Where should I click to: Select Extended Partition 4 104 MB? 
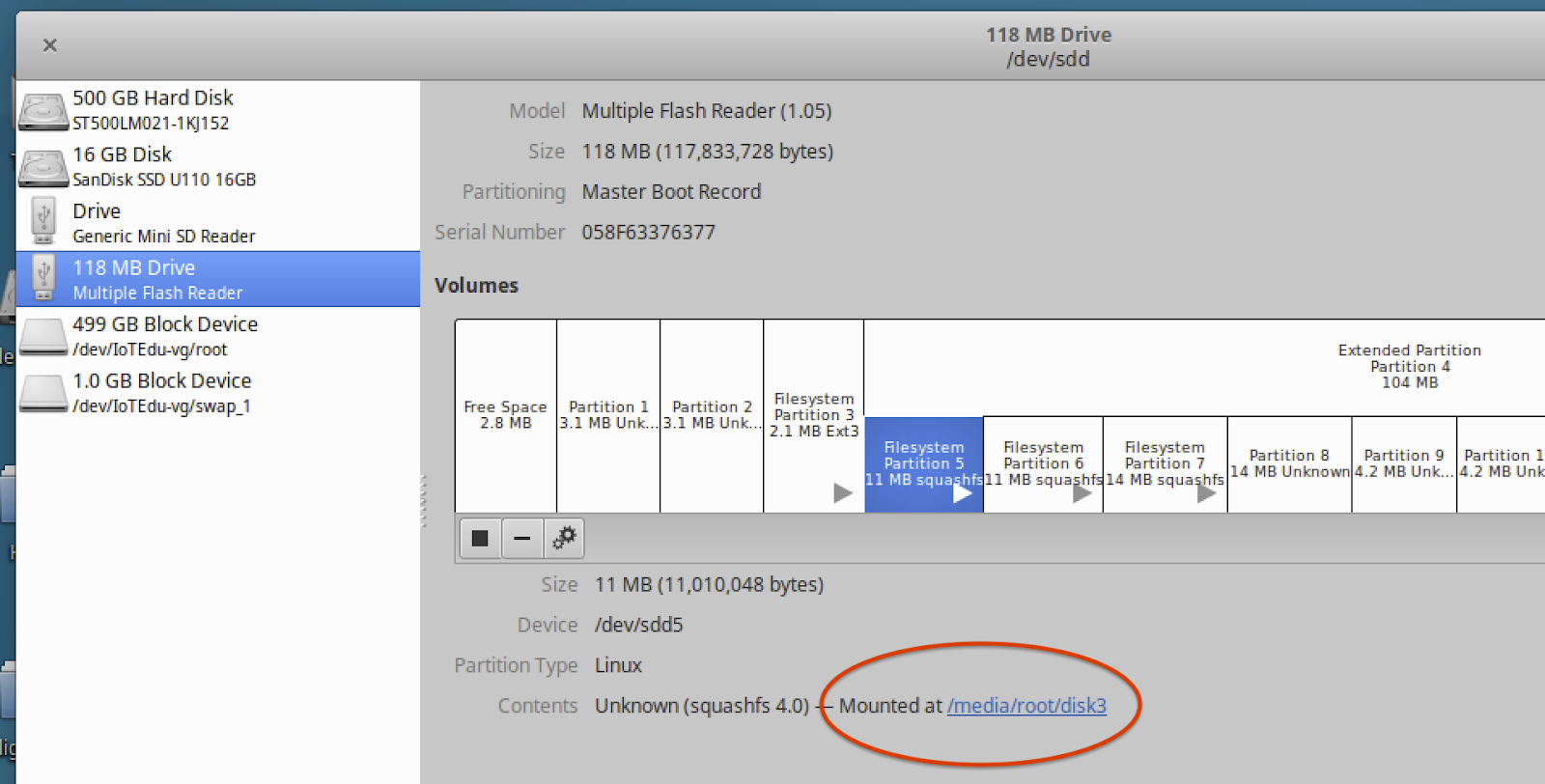pos(1409,367)
